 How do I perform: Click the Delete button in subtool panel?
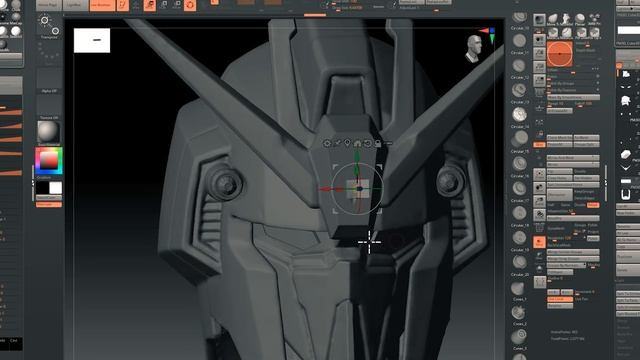[628, 270]
